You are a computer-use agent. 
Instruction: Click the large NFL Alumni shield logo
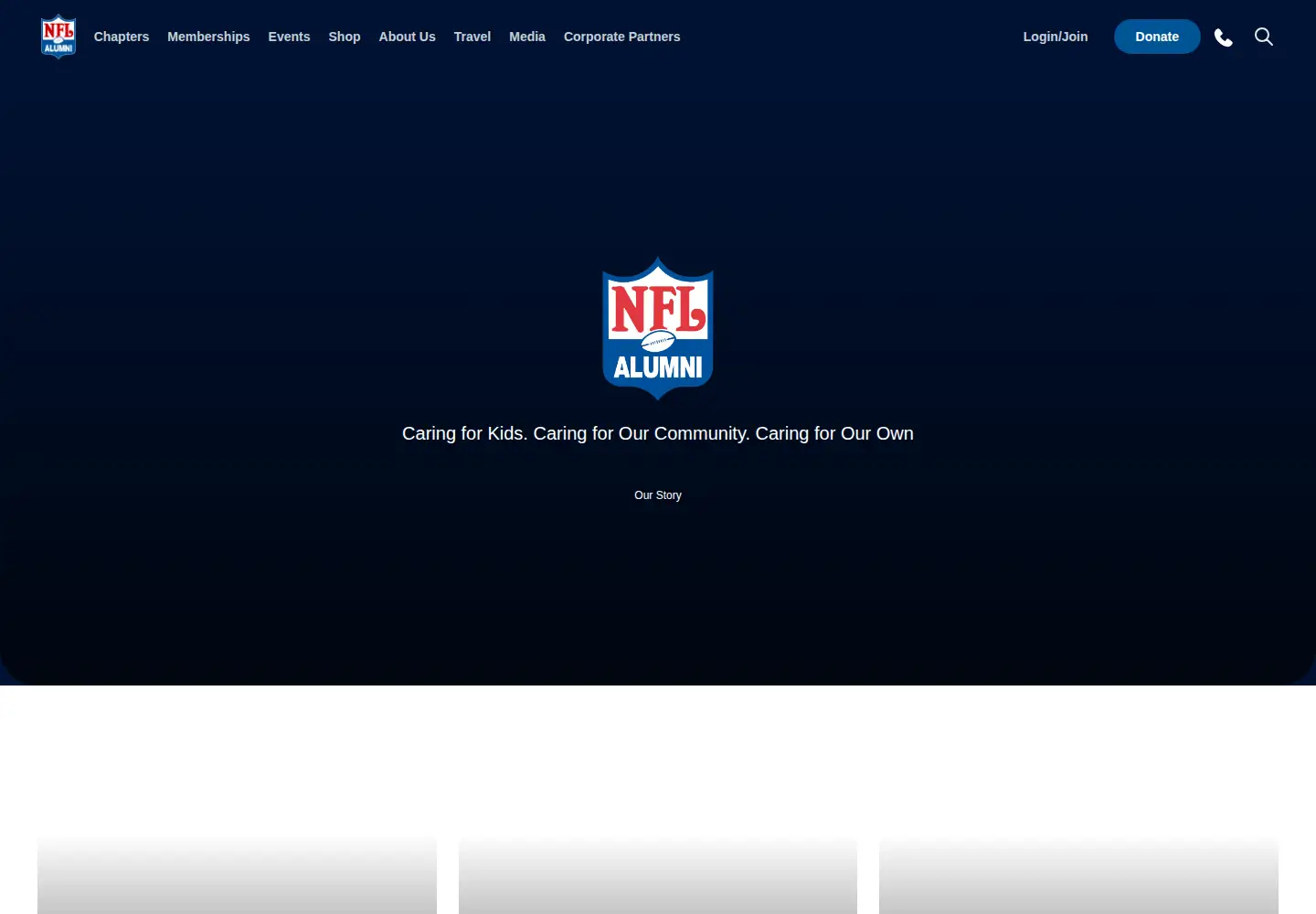(x=658, y=328)
